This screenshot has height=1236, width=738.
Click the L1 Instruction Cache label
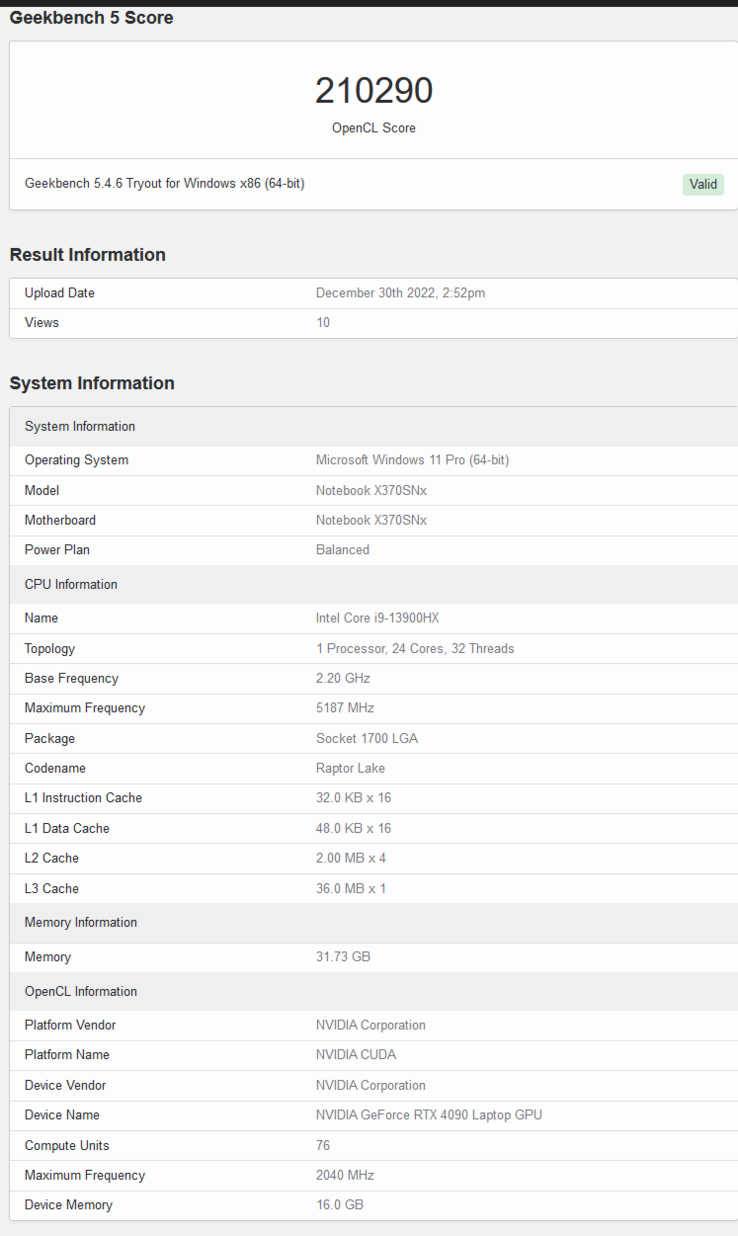(83, 797)
